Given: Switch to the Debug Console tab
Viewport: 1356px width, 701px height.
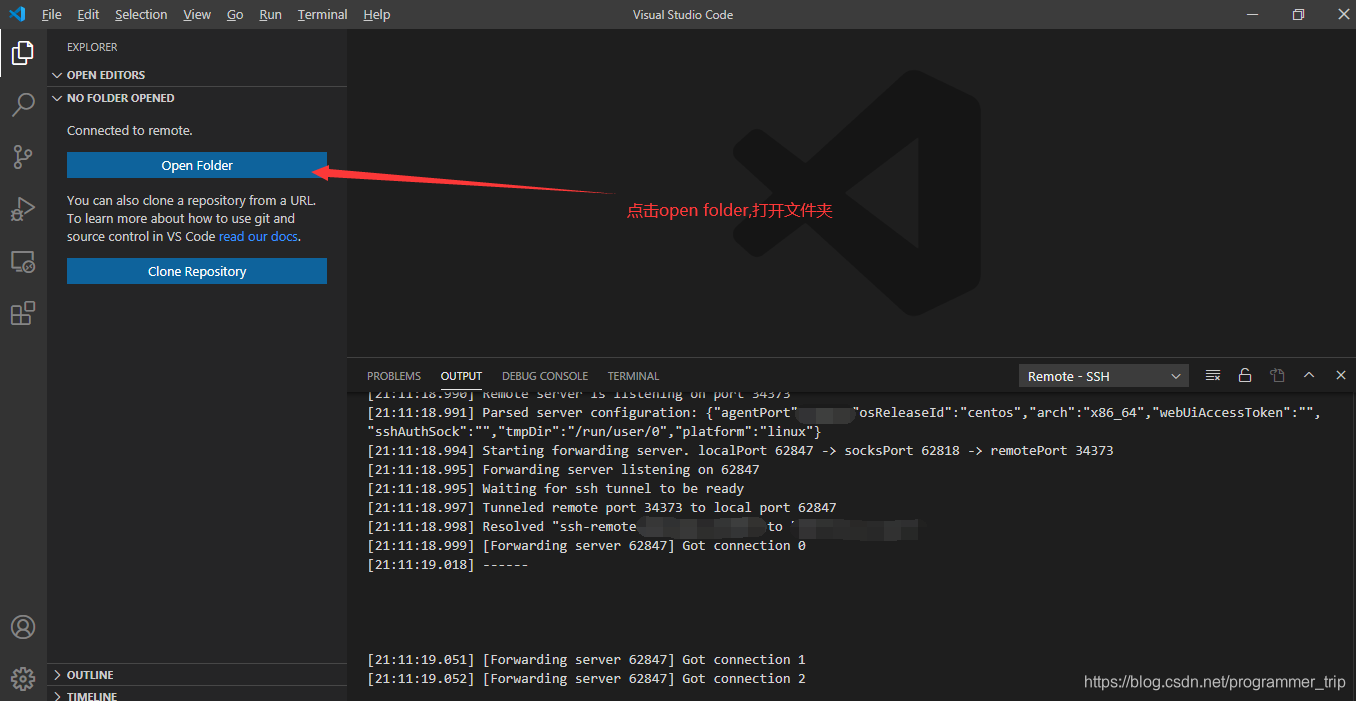Looking at the screenshot, I should coord(545,376).
